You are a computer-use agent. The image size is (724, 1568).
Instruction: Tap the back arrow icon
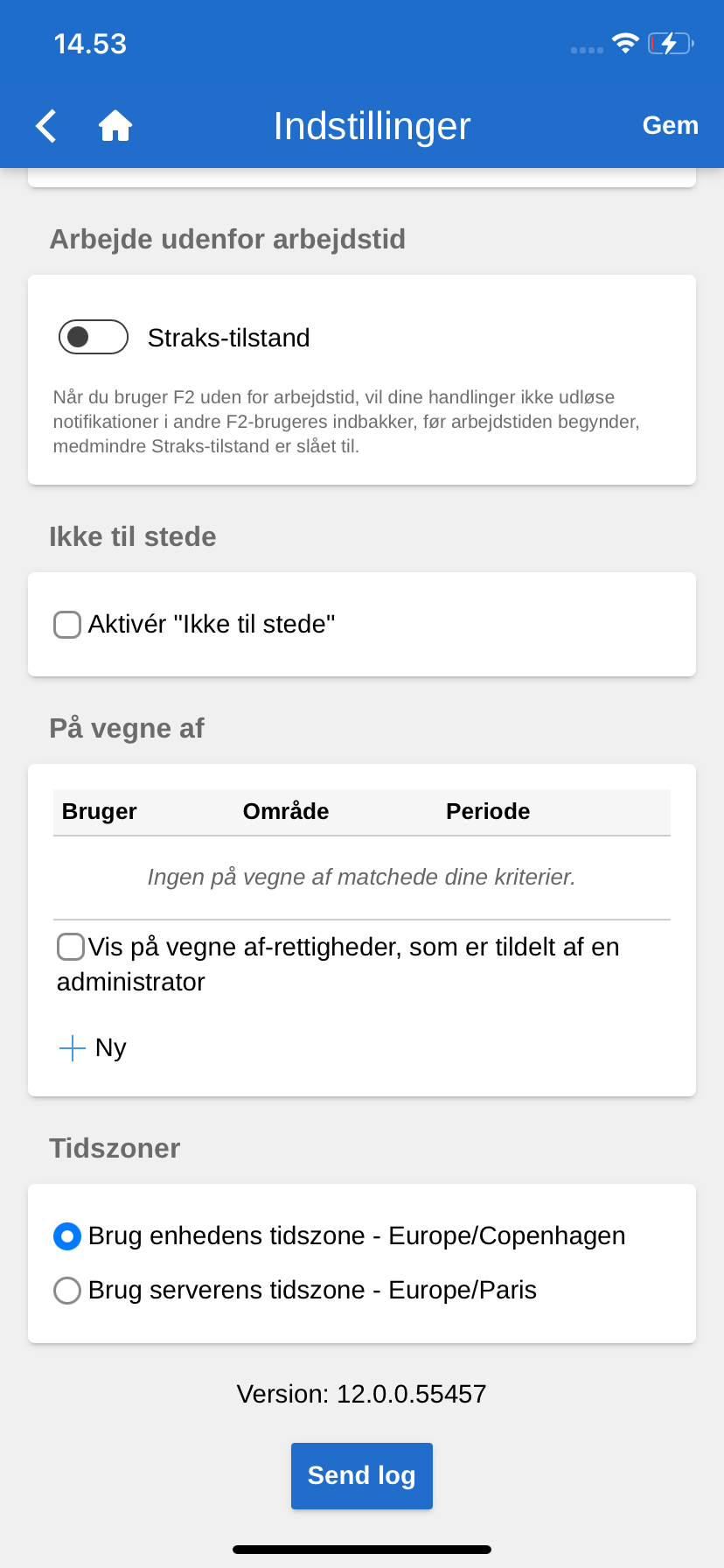point(46,126)
